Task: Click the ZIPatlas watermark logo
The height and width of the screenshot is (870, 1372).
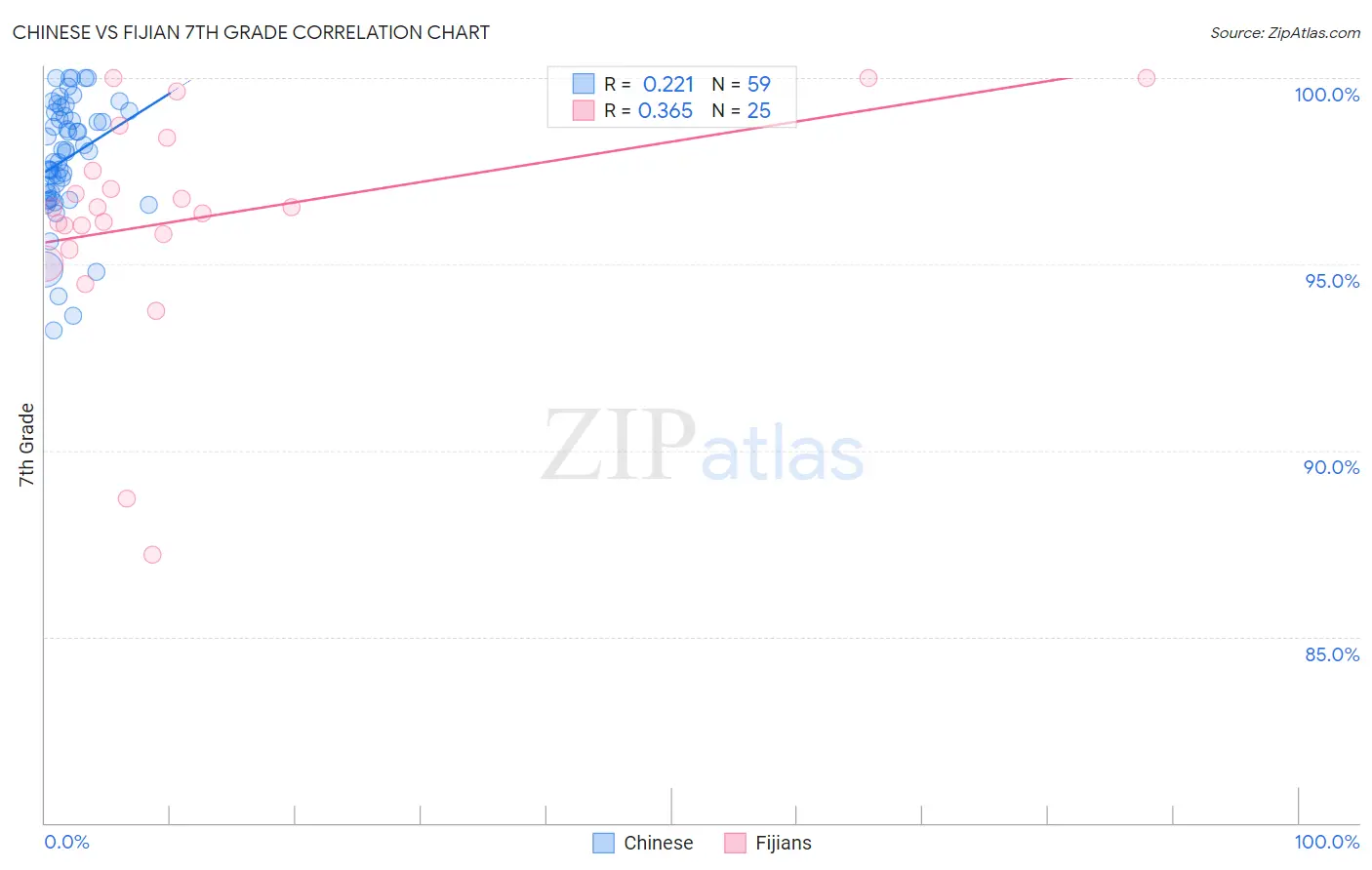Action: tap(703, 447)
